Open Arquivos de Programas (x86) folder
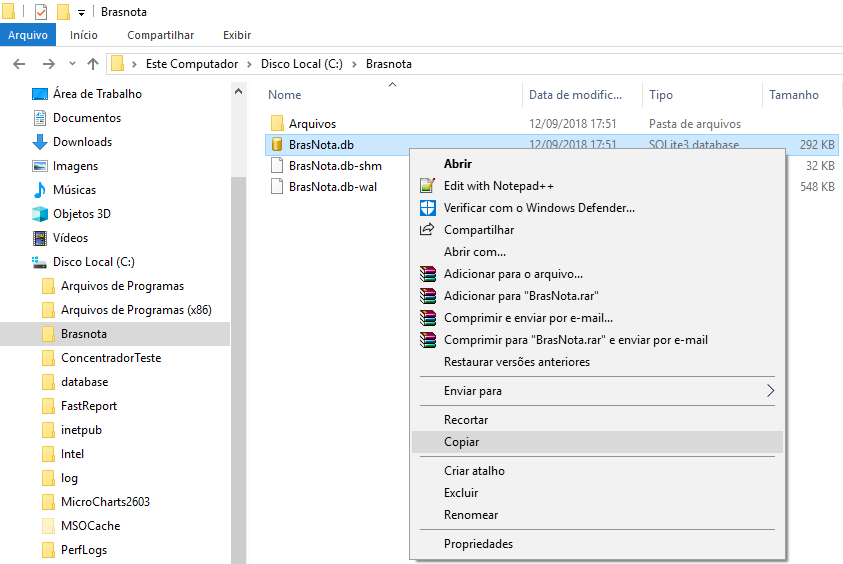Image resolution: width=843 pixels, height=564 pixels. tap(136, 310)
